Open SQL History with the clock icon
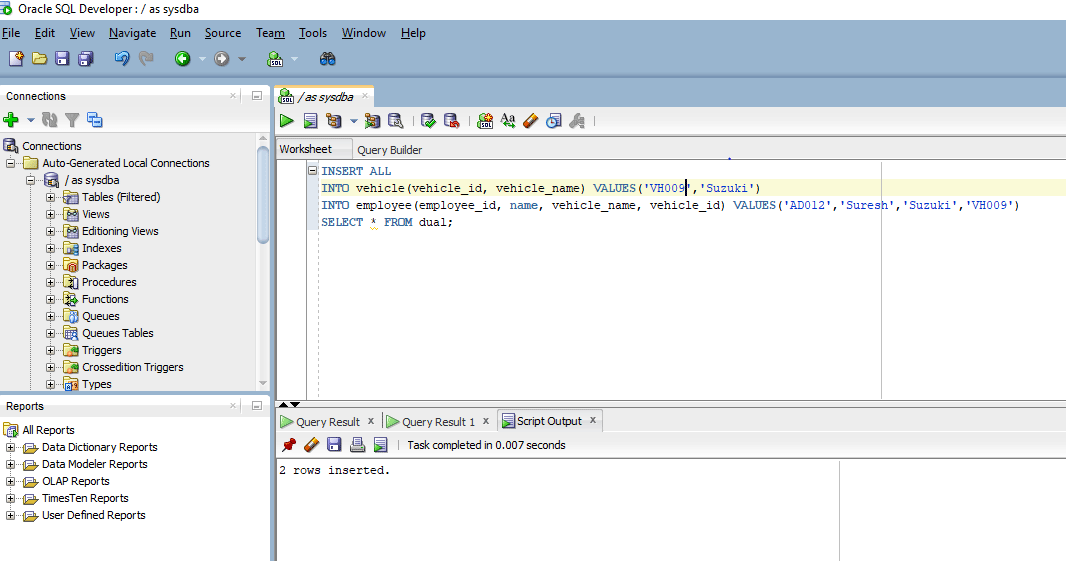 click(553, 121)
